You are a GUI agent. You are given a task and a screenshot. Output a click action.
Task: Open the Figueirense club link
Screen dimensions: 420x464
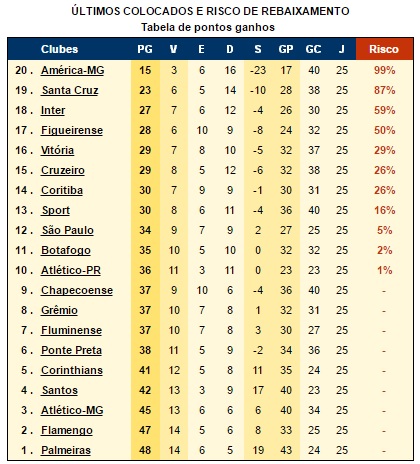[x=72, y=130]
